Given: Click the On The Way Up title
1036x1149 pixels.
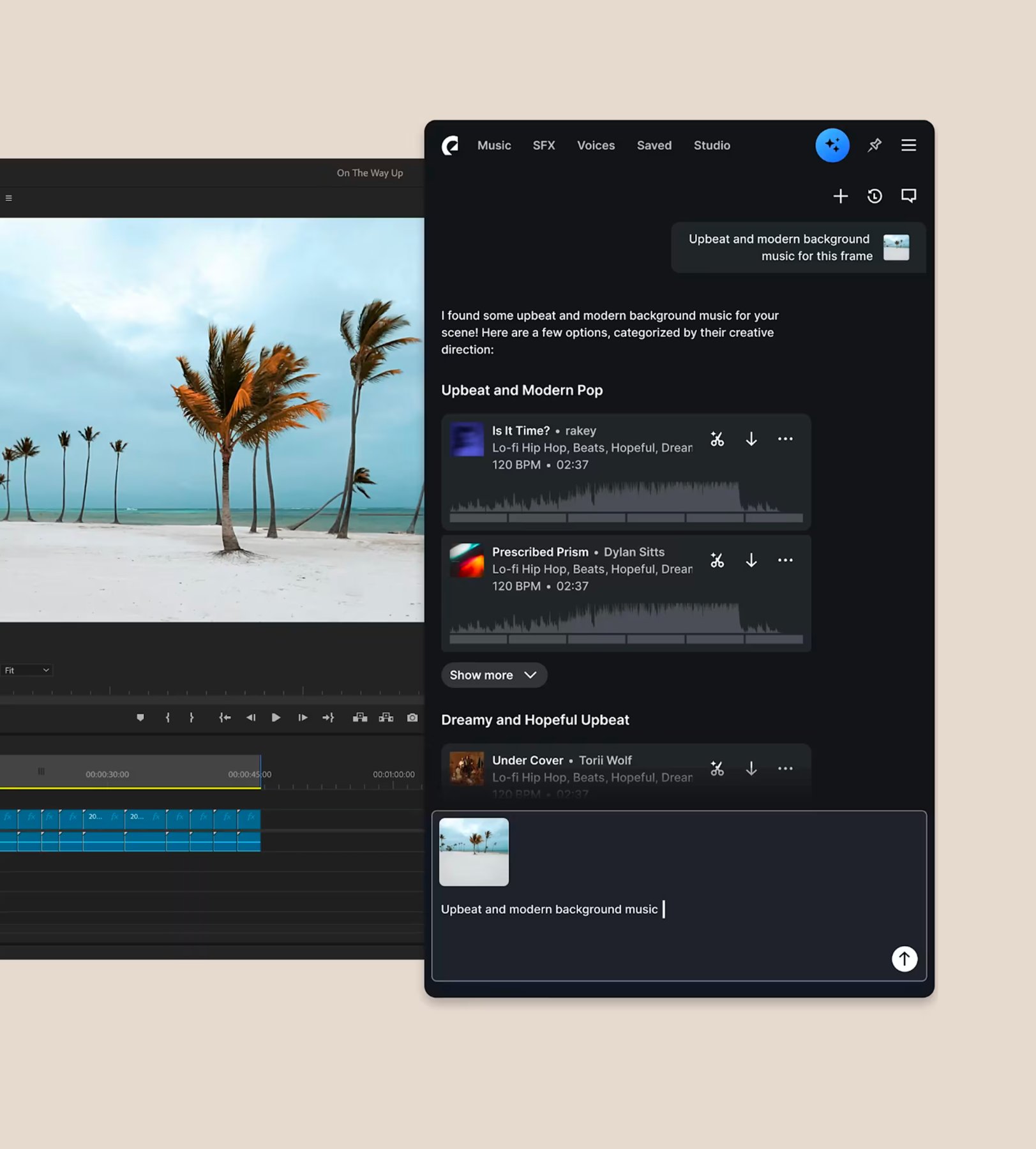Looking at the screenshot, I should [370, 173].
